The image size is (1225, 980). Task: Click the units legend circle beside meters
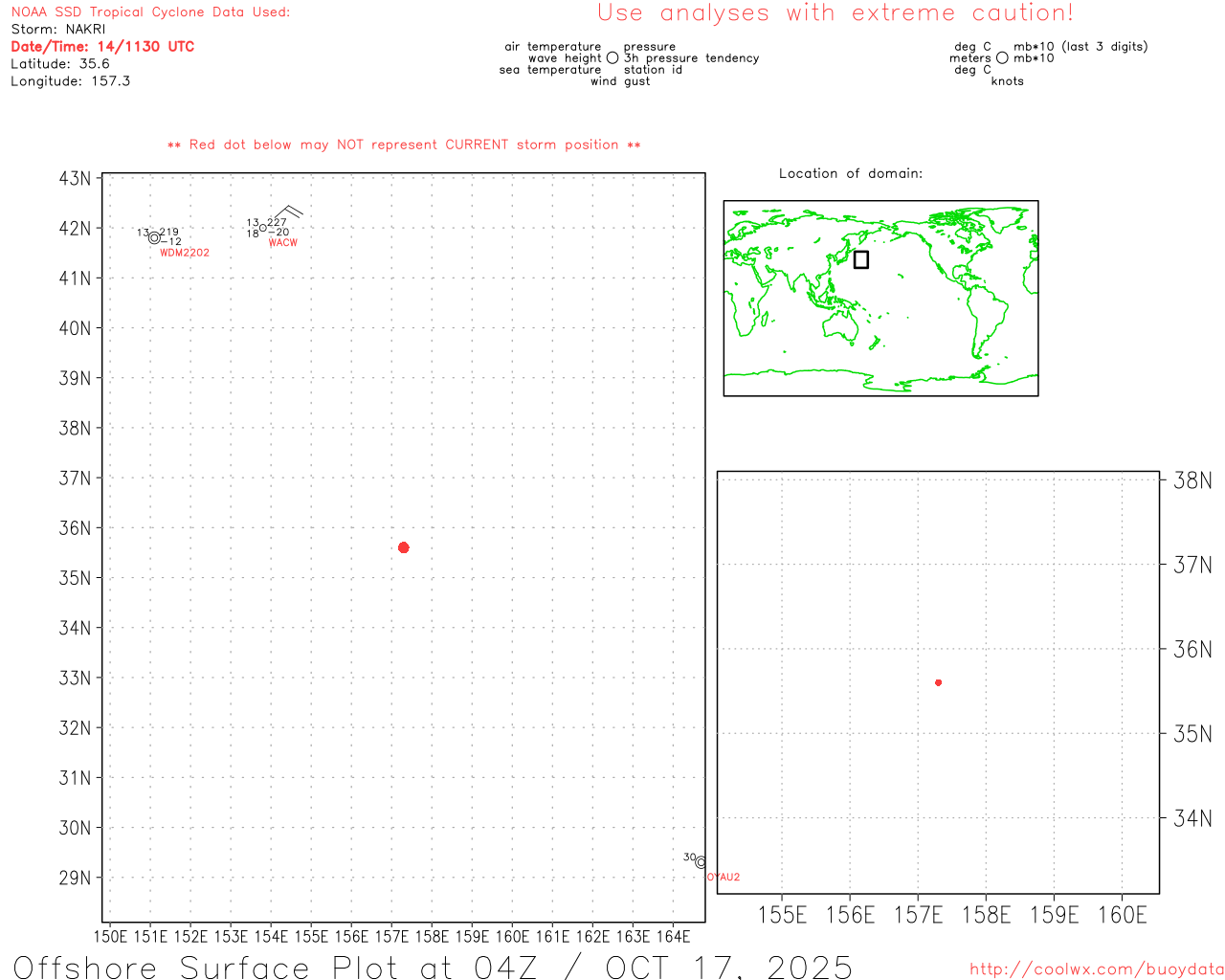(x=1002, y=58)
